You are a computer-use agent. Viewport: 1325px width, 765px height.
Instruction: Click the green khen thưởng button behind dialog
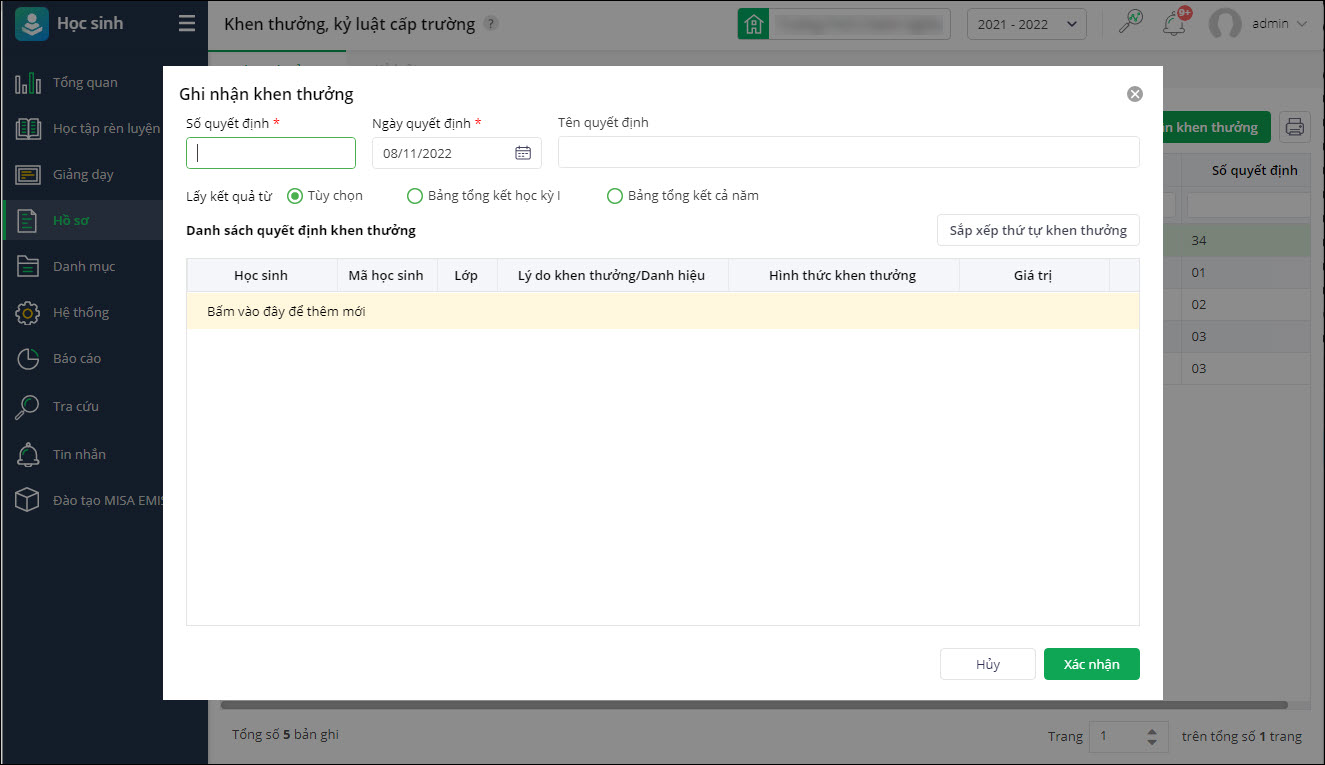coord(1216,127)
